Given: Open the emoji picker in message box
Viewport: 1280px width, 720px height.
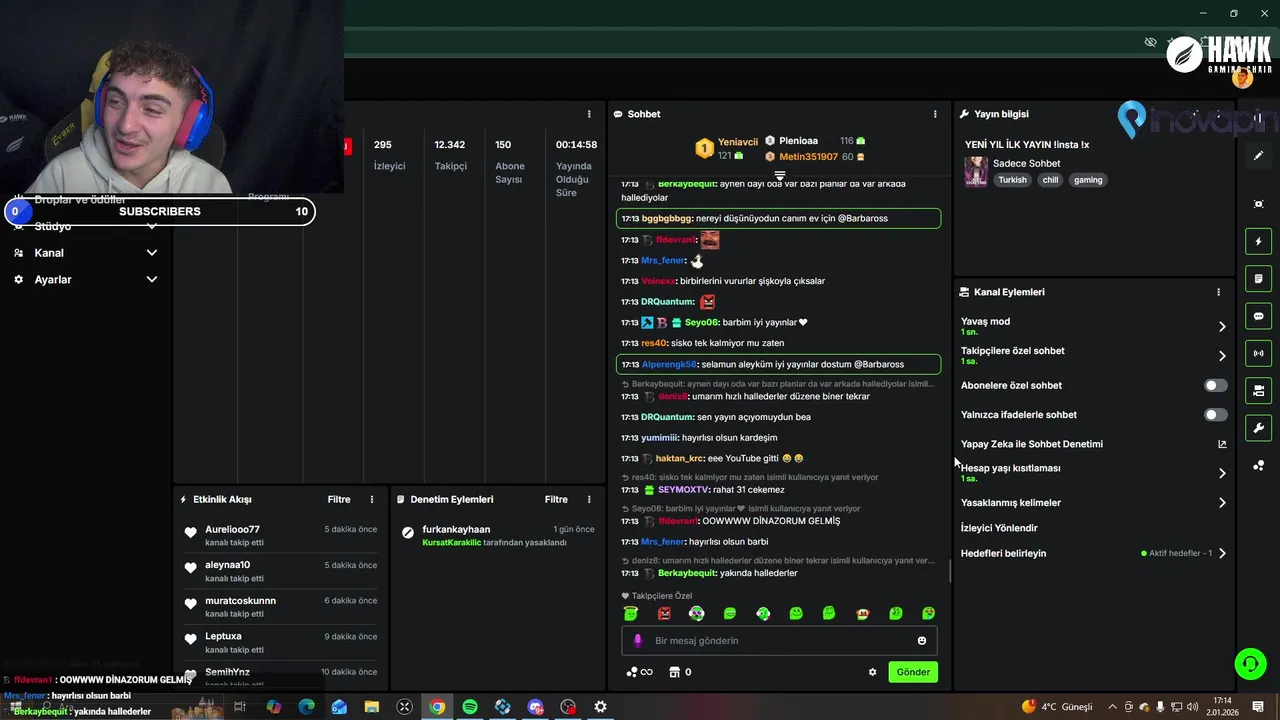Looking at the screenshot, I should pos(922,641).
